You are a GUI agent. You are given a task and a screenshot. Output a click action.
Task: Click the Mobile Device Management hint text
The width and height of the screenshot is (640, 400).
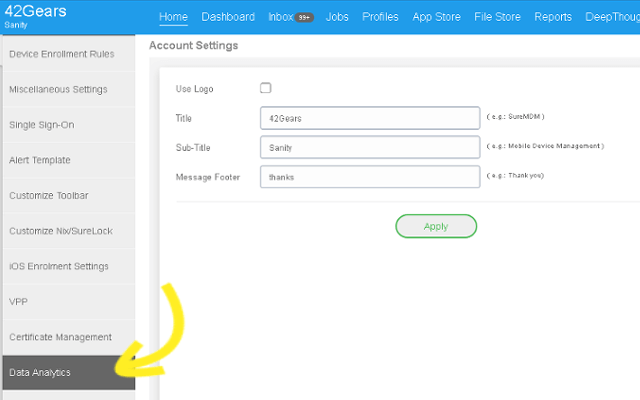click(x=545, y=146)
